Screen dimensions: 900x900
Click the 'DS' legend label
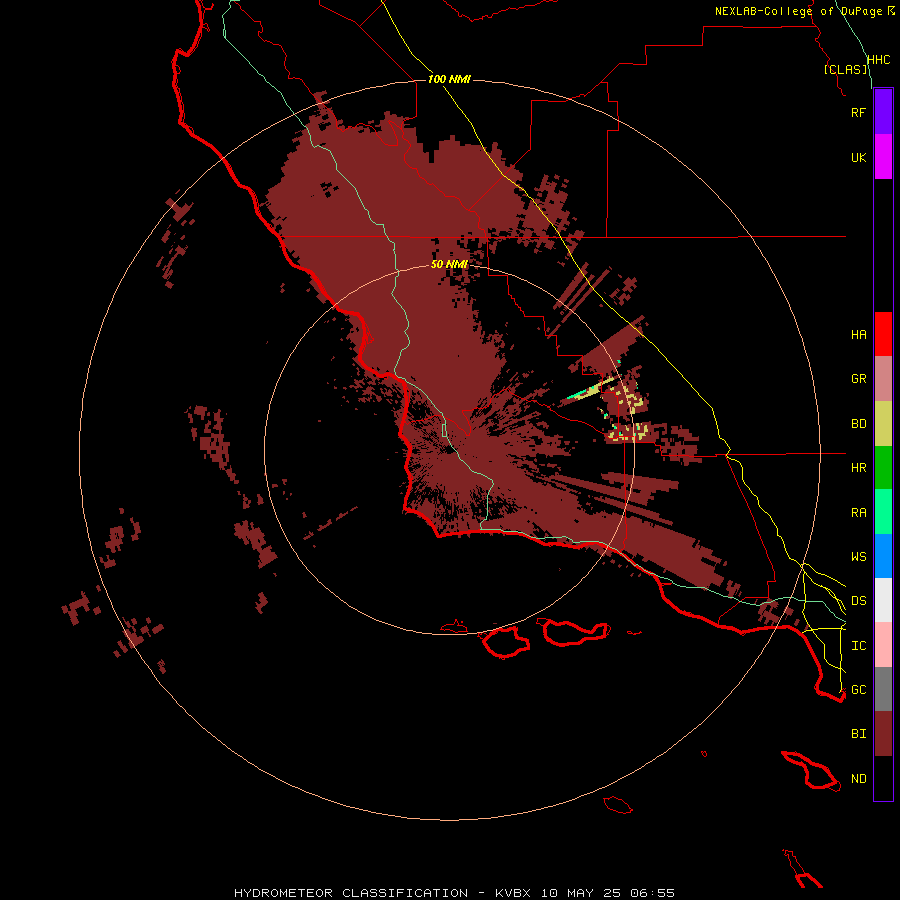tap(859, 601)
